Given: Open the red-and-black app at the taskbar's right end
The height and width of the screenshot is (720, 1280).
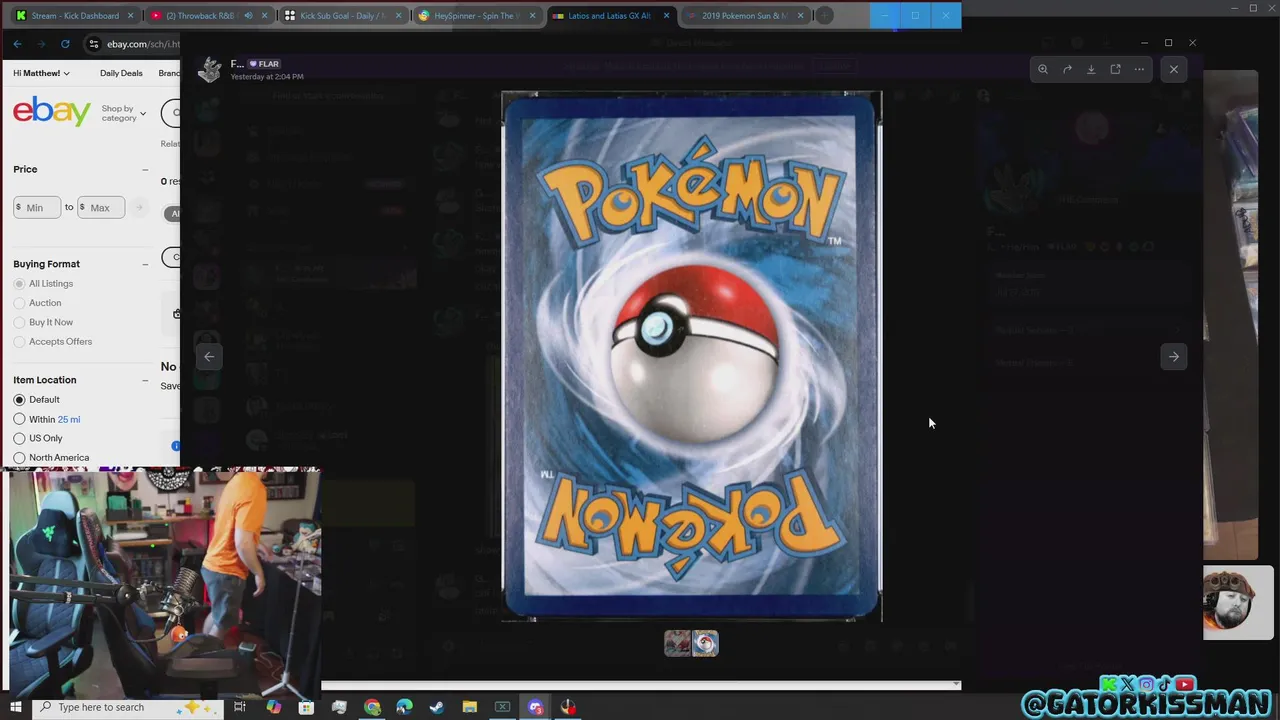Looking at the screenshot, I should coord(568,707).
